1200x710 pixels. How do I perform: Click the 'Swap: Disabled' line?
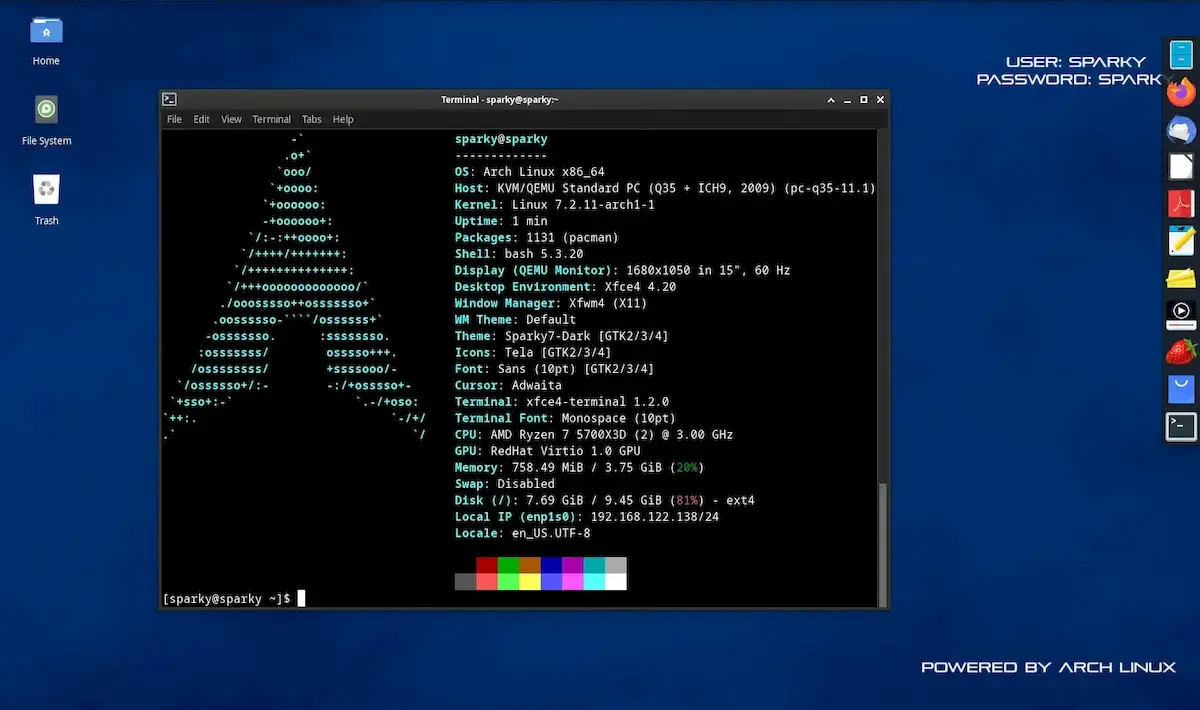pos(505,484)
